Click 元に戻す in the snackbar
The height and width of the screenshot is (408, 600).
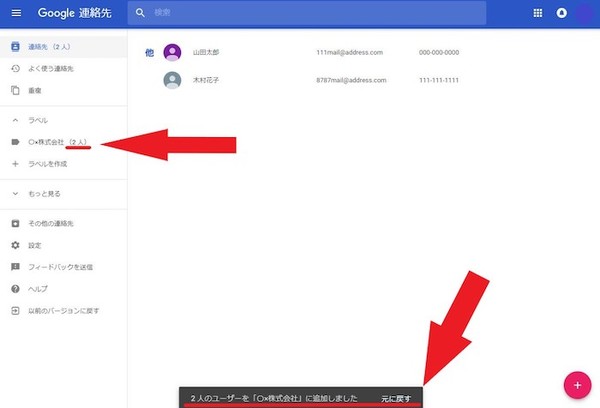point(395,398)
